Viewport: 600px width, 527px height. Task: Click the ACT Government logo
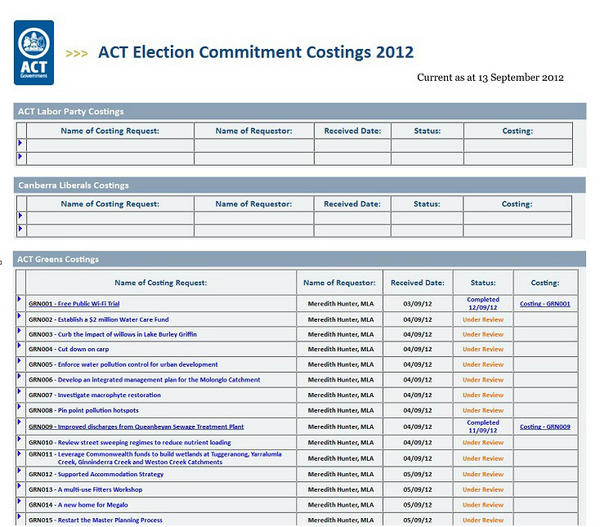point(34,52)
